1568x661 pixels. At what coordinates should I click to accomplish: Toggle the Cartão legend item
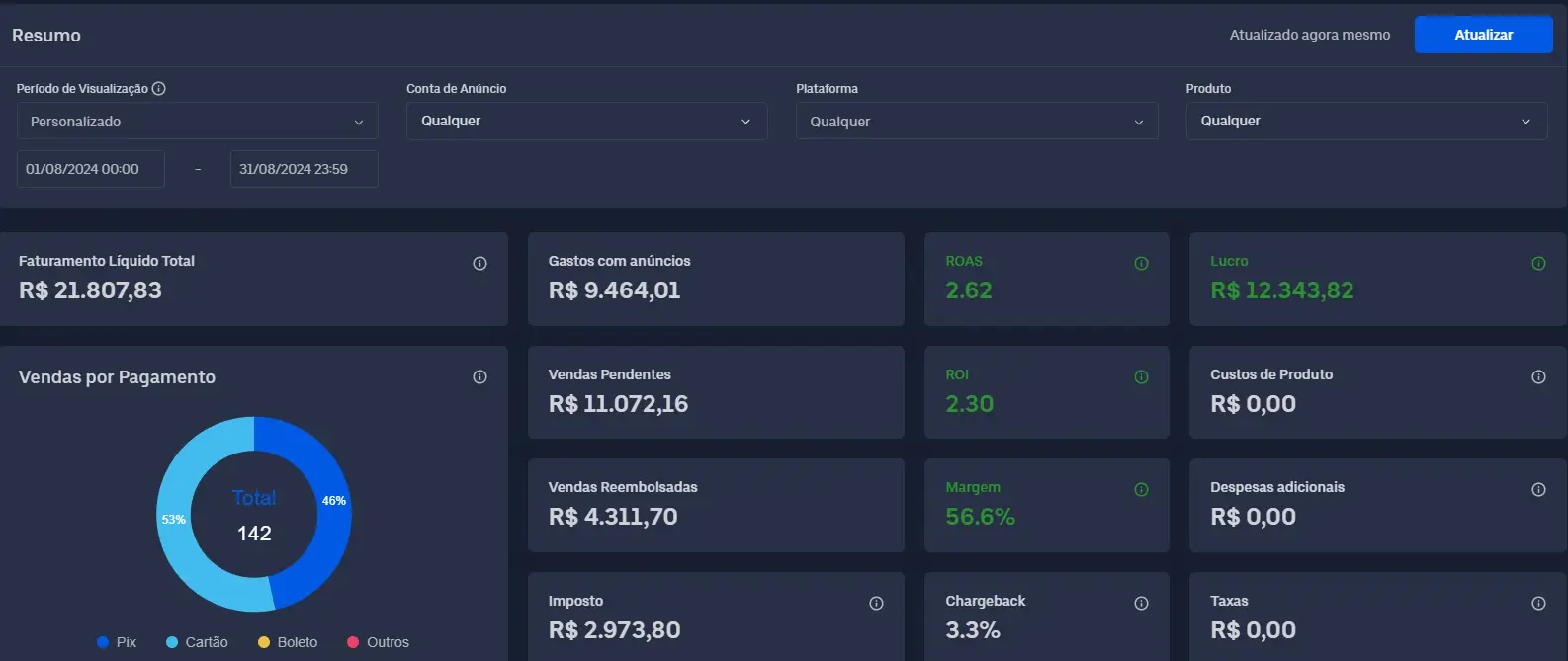pos(197,642)
